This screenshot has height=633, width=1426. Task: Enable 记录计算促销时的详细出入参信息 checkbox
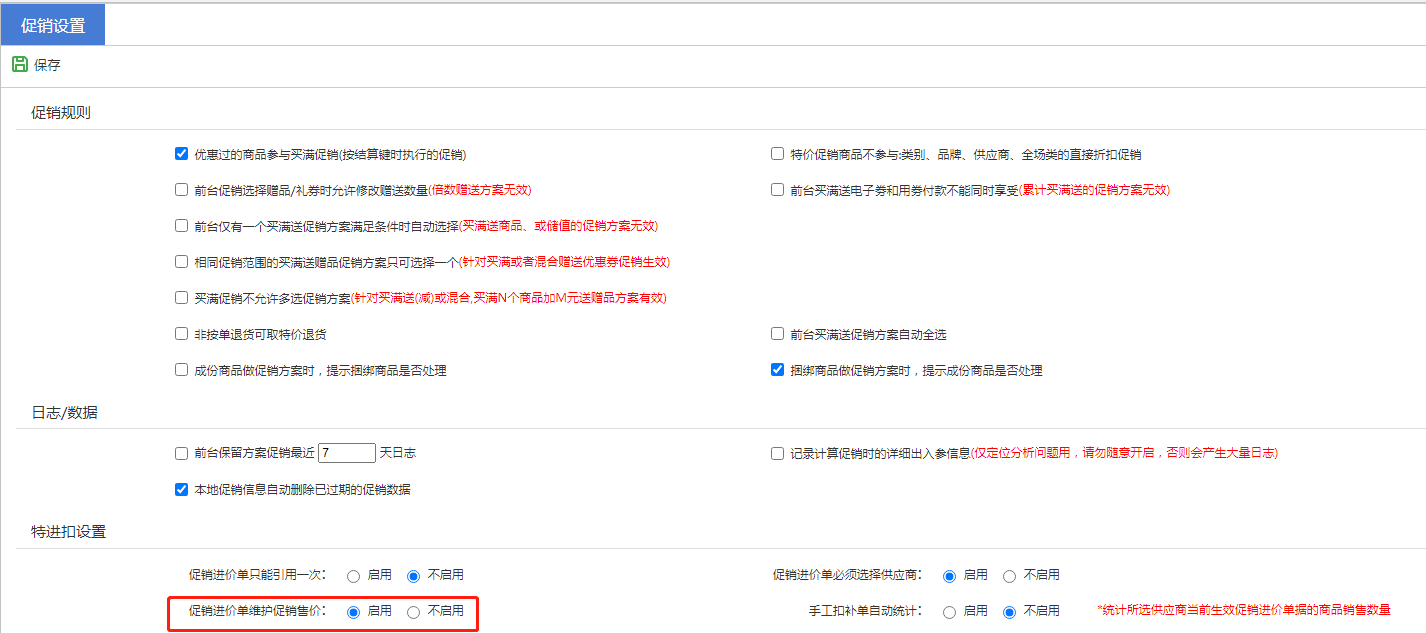pyautogui.click(x=777, y=453)
